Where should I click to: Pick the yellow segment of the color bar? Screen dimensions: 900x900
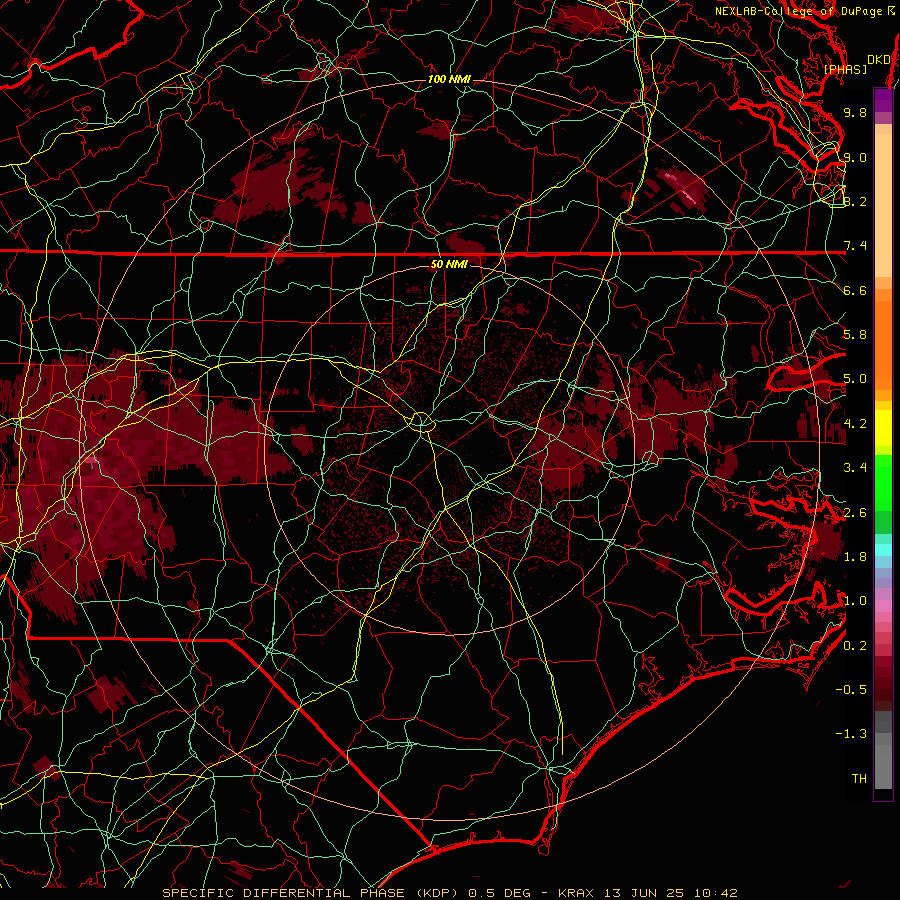pos(883,428)
